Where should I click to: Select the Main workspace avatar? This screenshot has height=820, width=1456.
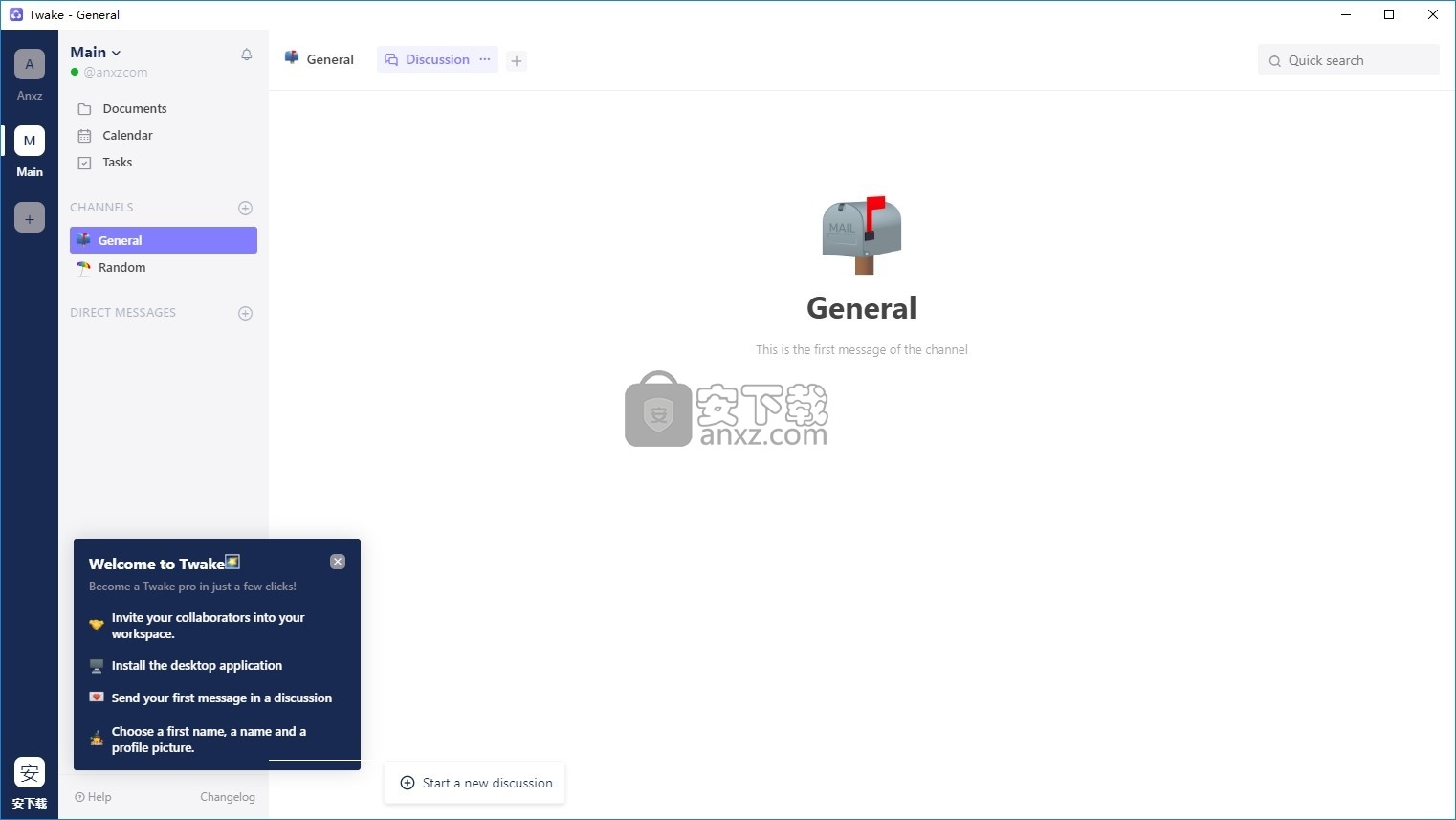click(30, 141)
